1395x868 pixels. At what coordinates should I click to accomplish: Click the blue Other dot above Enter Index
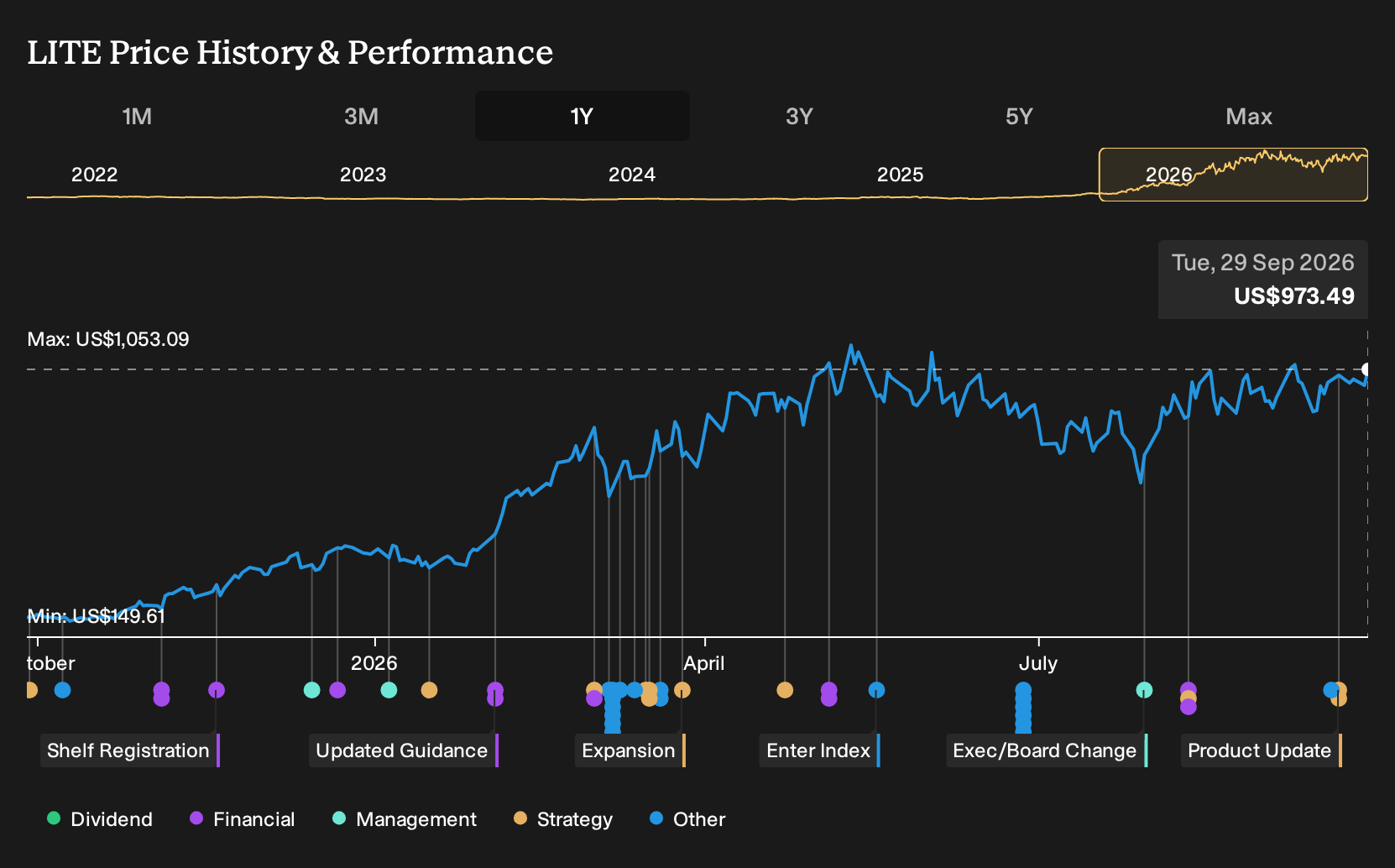pyautogui.click(x=876, y=690)
